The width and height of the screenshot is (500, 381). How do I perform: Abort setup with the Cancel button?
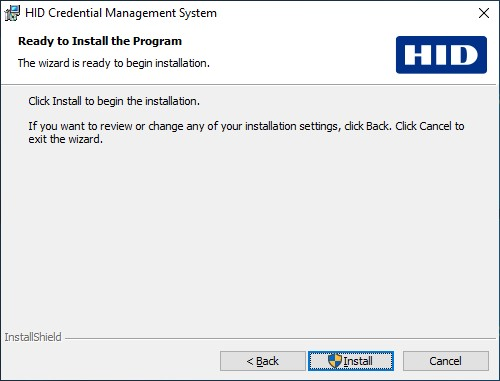pos(446,361)
